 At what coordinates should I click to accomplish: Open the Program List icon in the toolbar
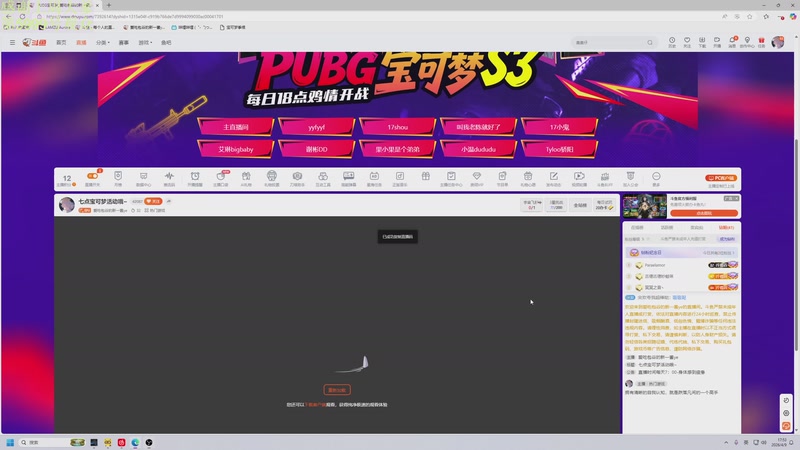click(x=502, y=178)
